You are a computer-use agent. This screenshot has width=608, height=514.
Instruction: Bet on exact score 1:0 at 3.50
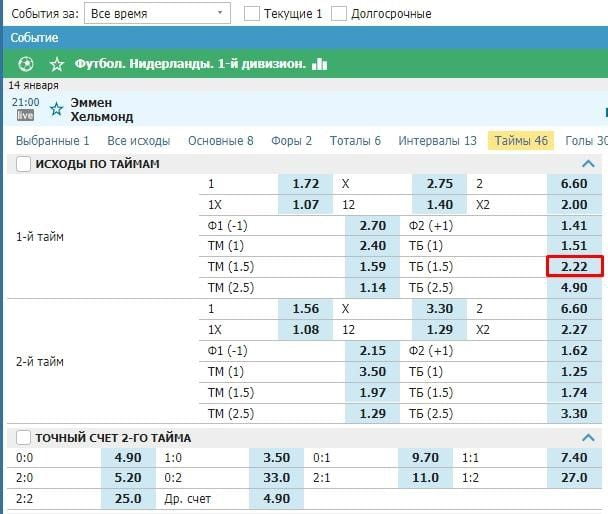click(276, 457)
